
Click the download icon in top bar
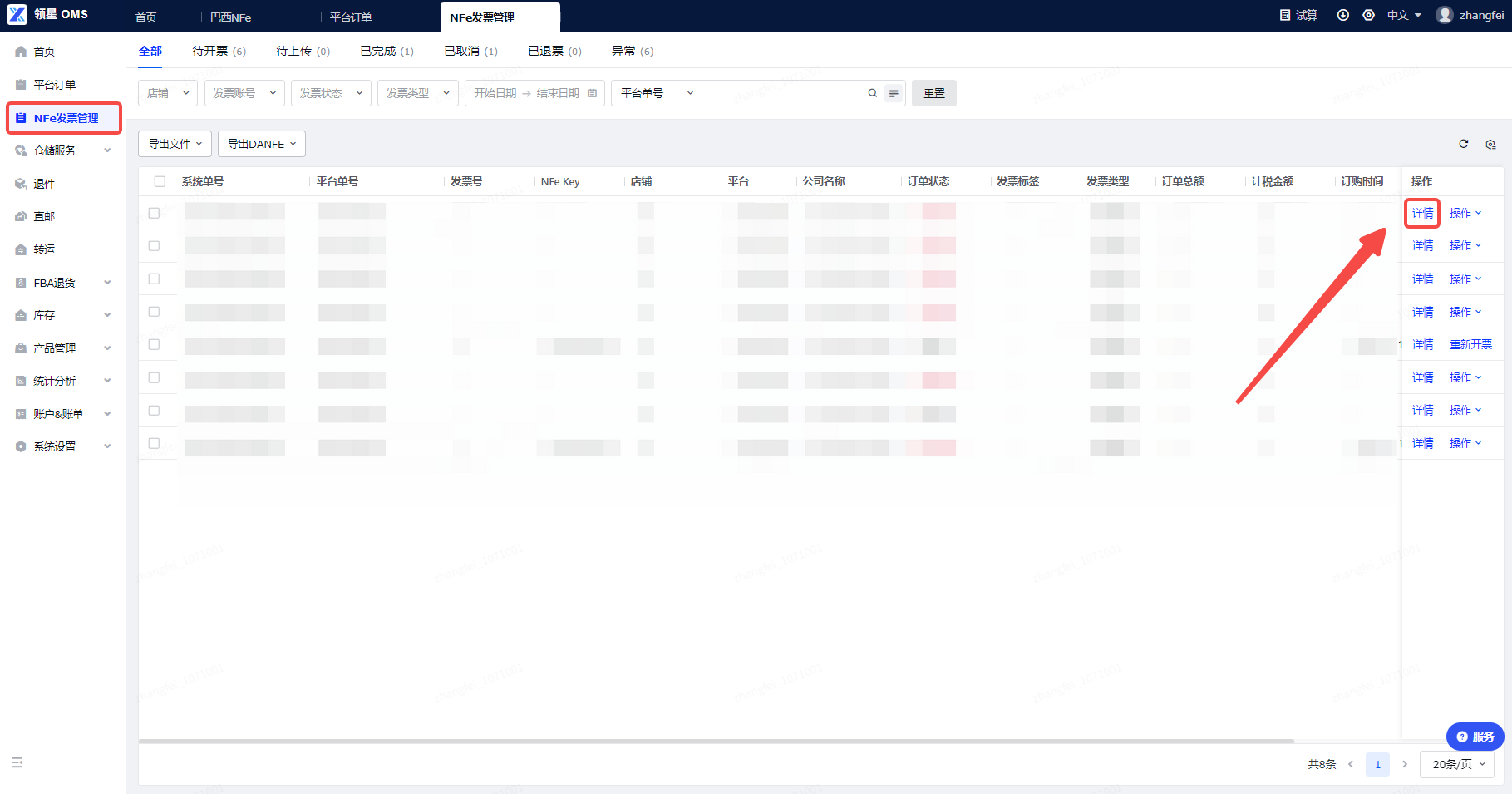1342,15
